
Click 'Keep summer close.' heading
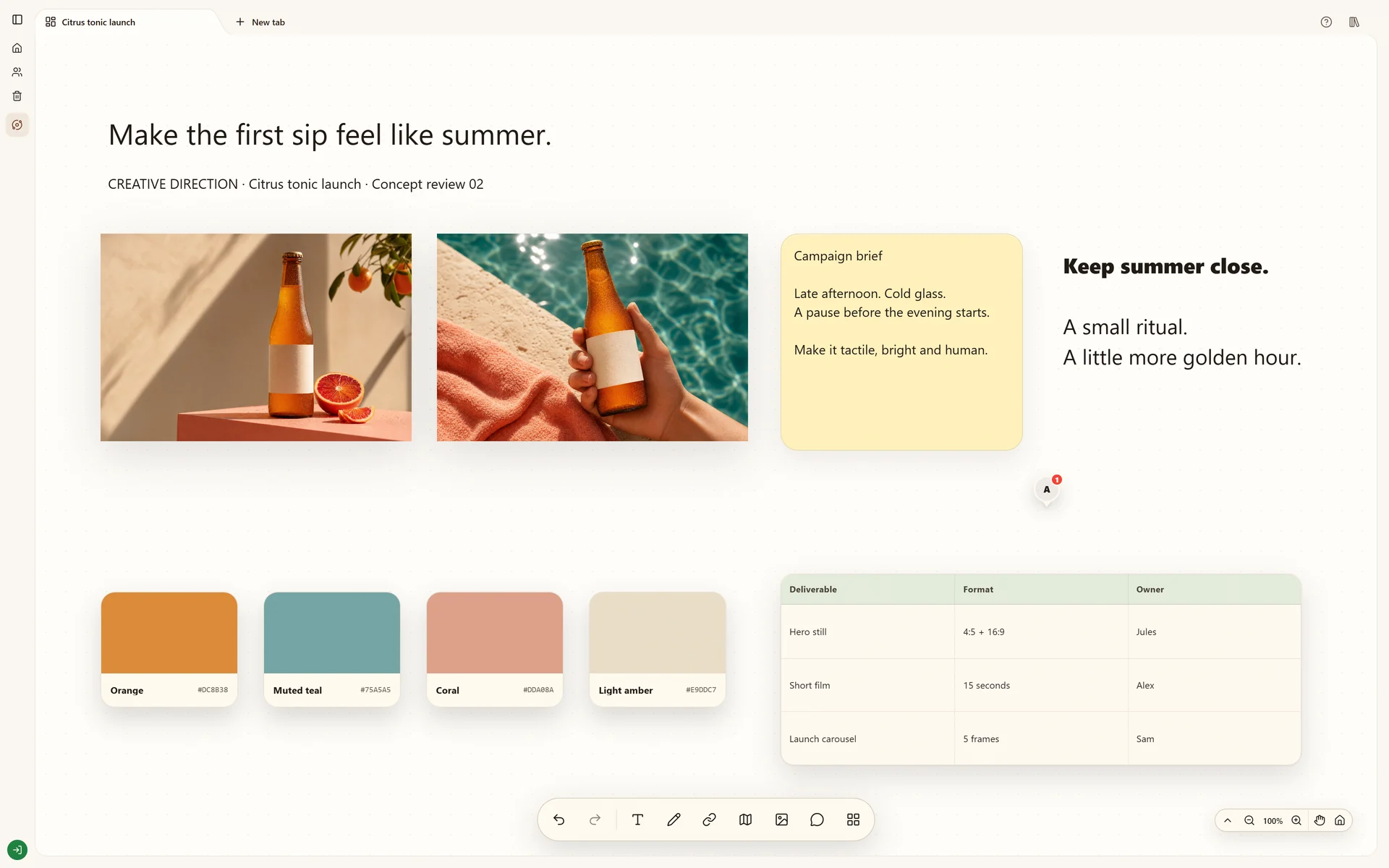click(1165, 266)
